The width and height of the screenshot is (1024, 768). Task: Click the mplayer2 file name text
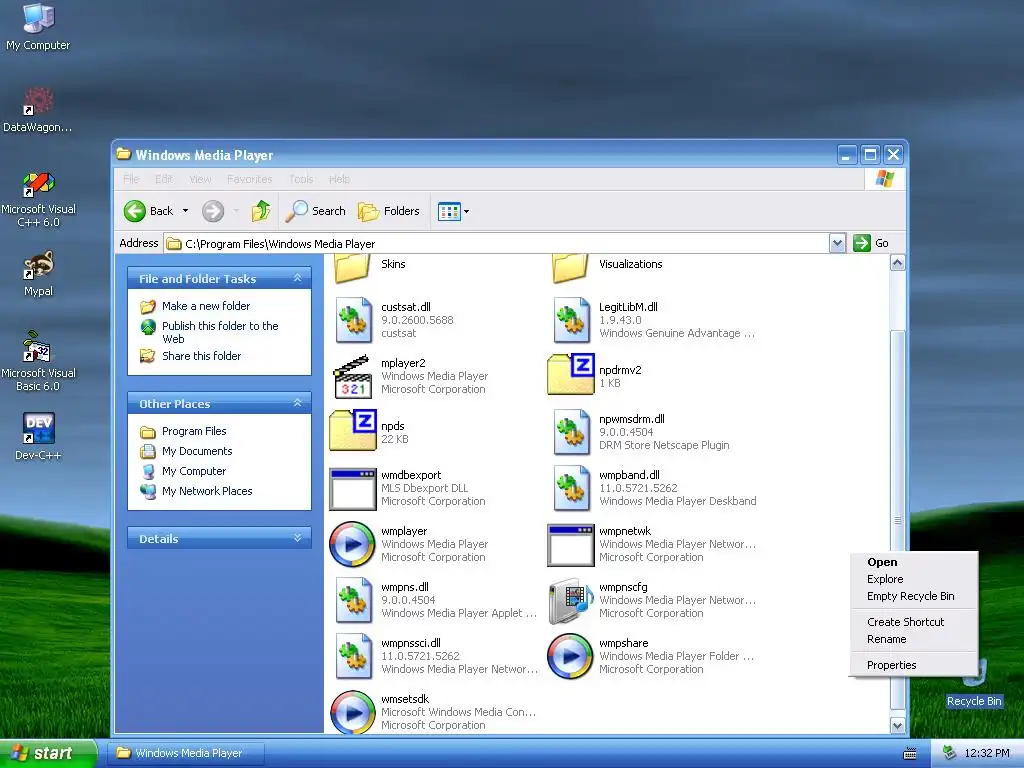click(x=404, y=363)
